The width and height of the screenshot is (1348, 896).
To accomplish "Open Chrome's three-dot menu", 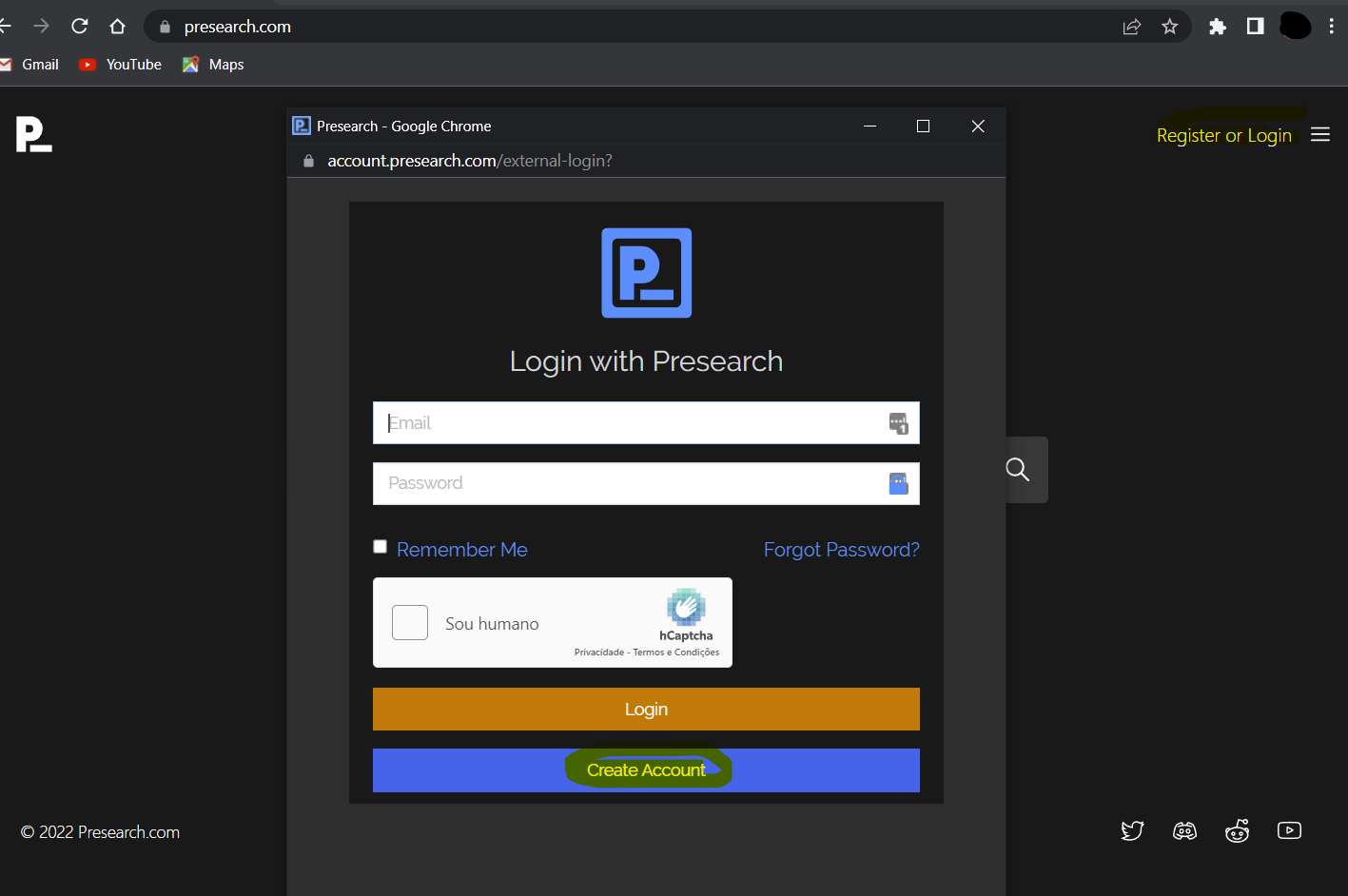I will click(x=1331, y=27).
